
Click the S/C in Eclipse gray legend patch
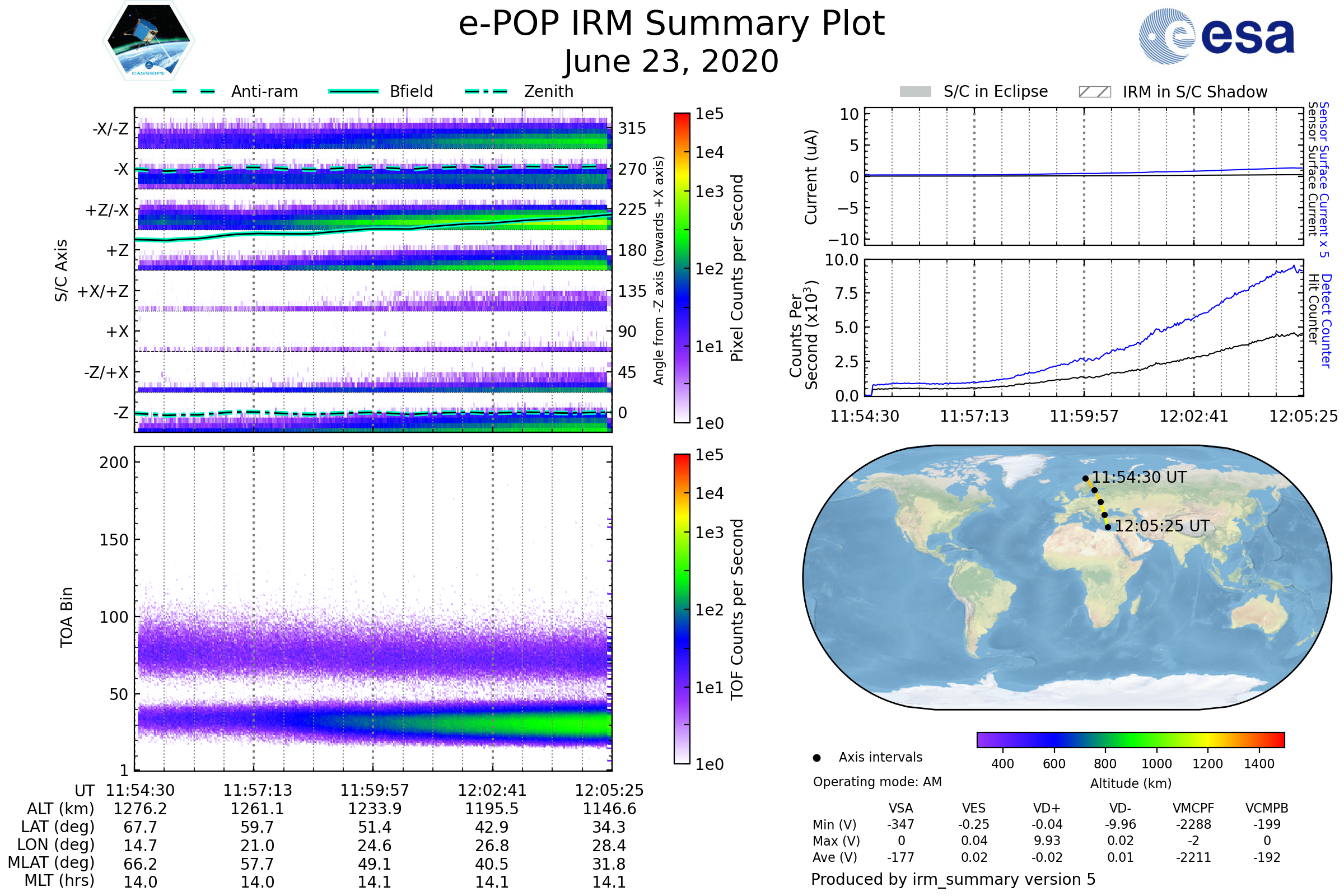point(916,92)
